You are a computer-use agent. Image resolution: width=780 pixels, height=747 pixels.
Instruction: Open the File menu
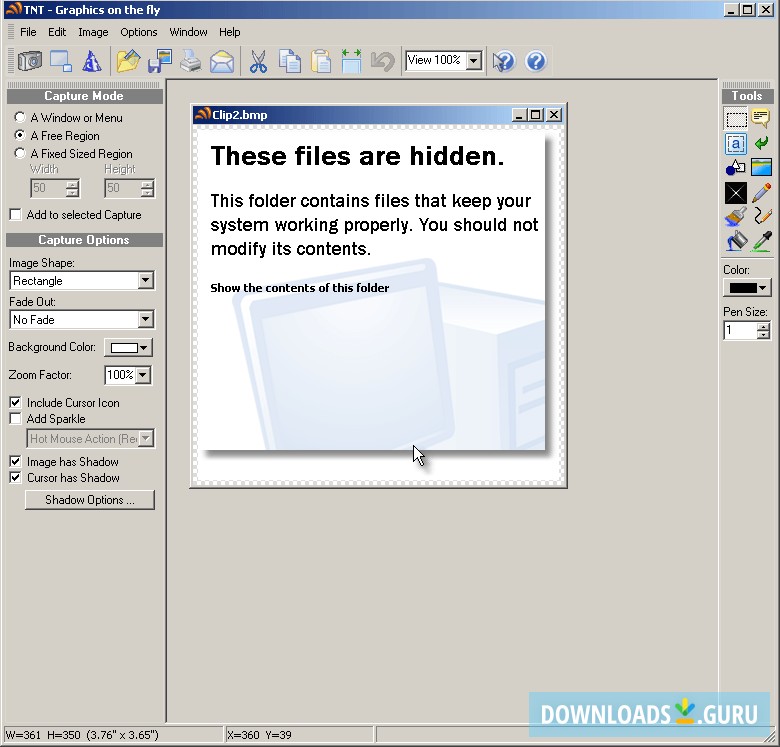tap(28, 32)
